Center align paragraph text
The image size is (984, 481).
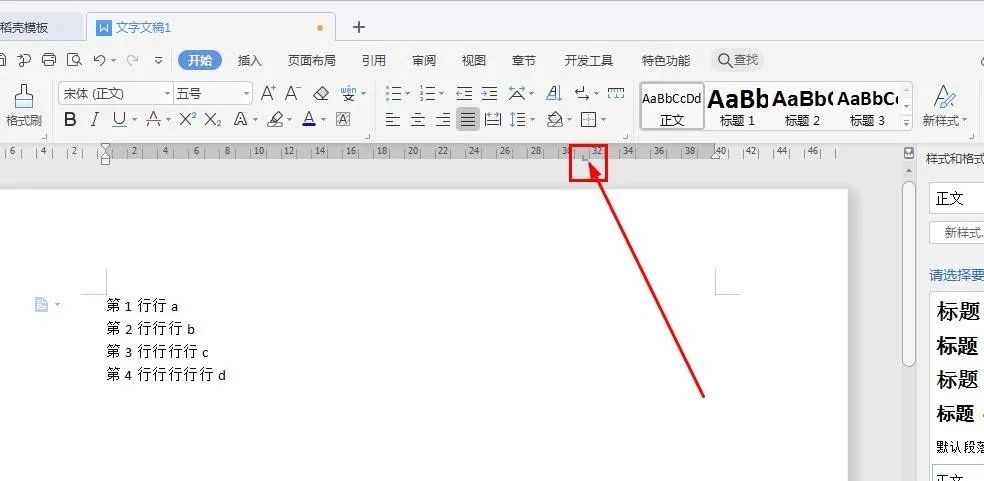418,119
